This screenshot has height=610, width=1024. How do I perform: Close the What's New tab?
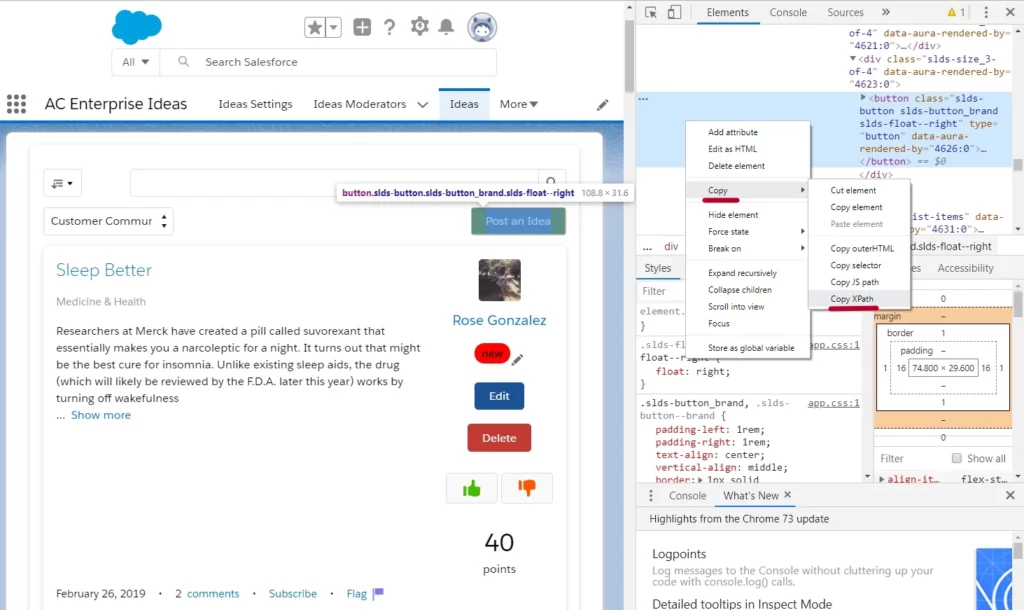click(788, 495)
